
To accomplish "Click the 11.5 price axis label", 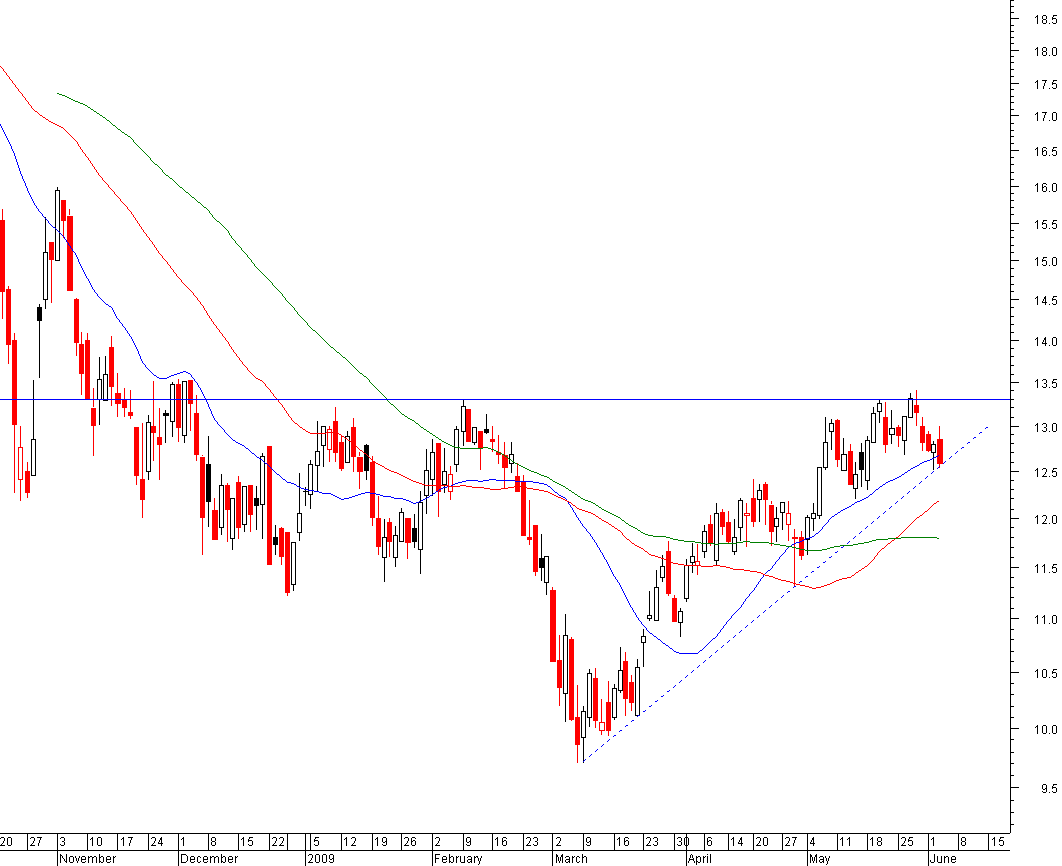I will [1045, 569].
